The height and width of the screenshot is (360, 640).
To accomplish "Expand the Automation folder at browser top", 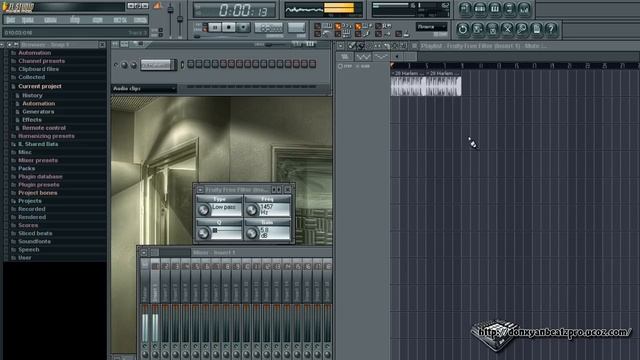I will coord(34,53).
